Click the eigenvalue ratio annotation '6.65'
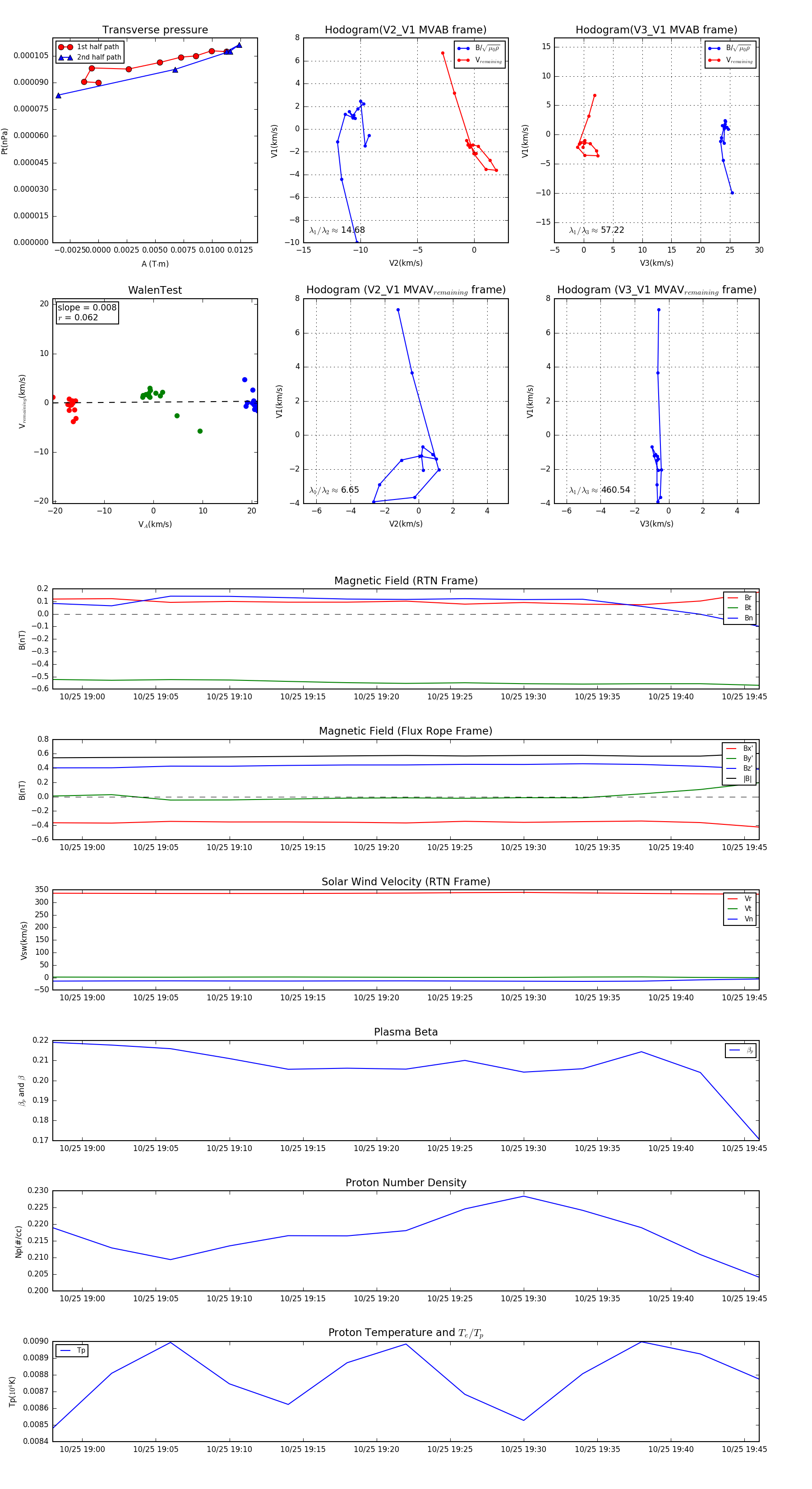 (x=334, y=490)
